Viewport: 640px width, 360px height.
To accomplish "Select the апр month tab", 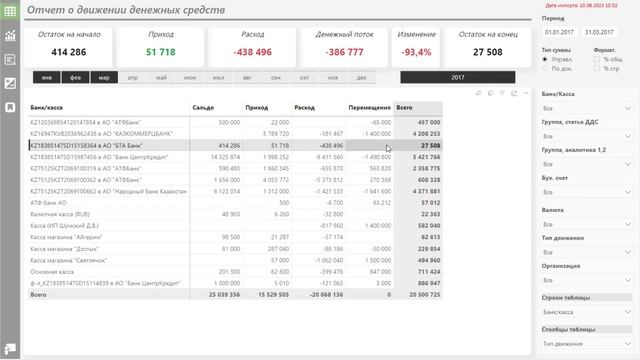I will coord(133,77).
